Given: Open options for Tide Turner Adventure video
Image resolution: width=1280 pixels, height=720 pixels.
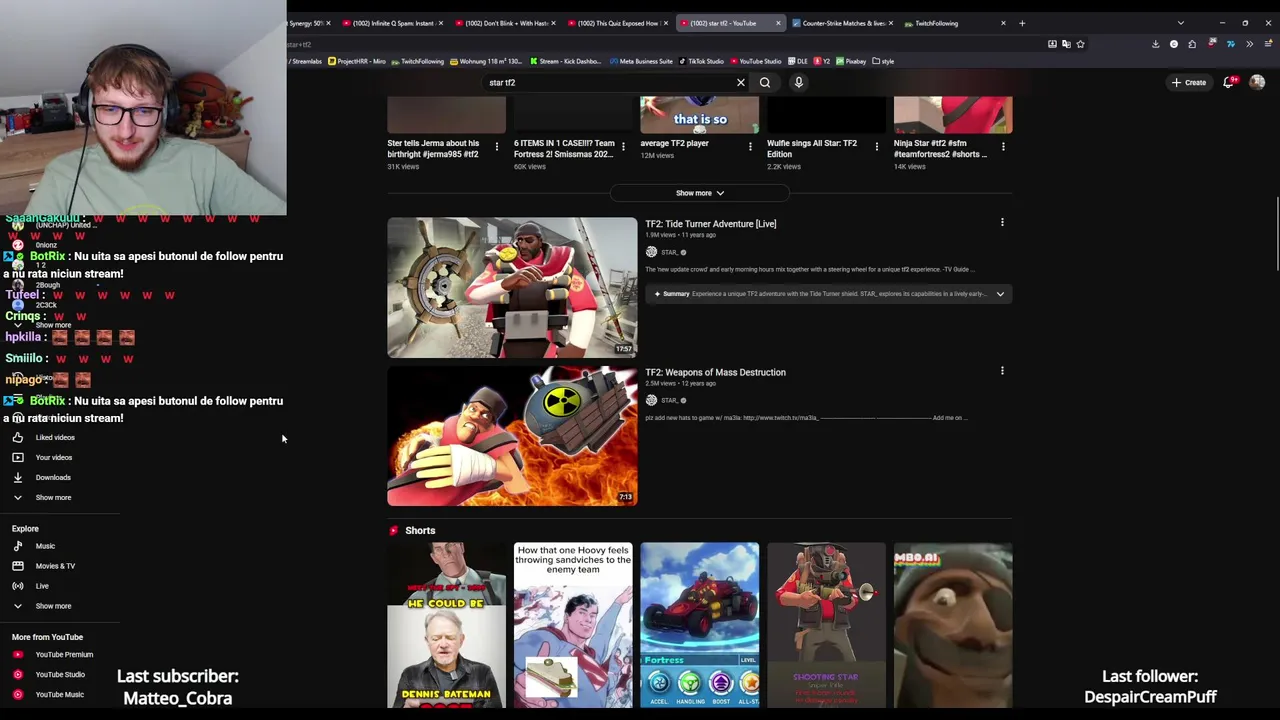Looking at the screenshot, I should pos(1002,223).
